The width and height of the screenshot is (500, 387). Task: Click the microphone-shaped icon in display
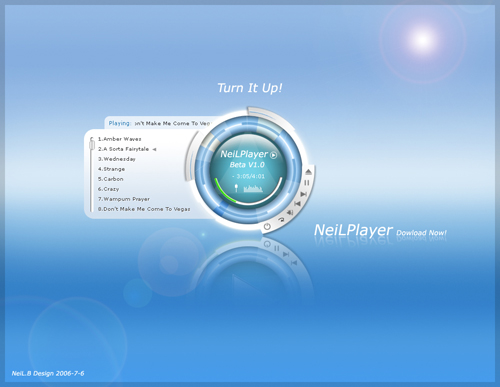(x=236, y=188)
